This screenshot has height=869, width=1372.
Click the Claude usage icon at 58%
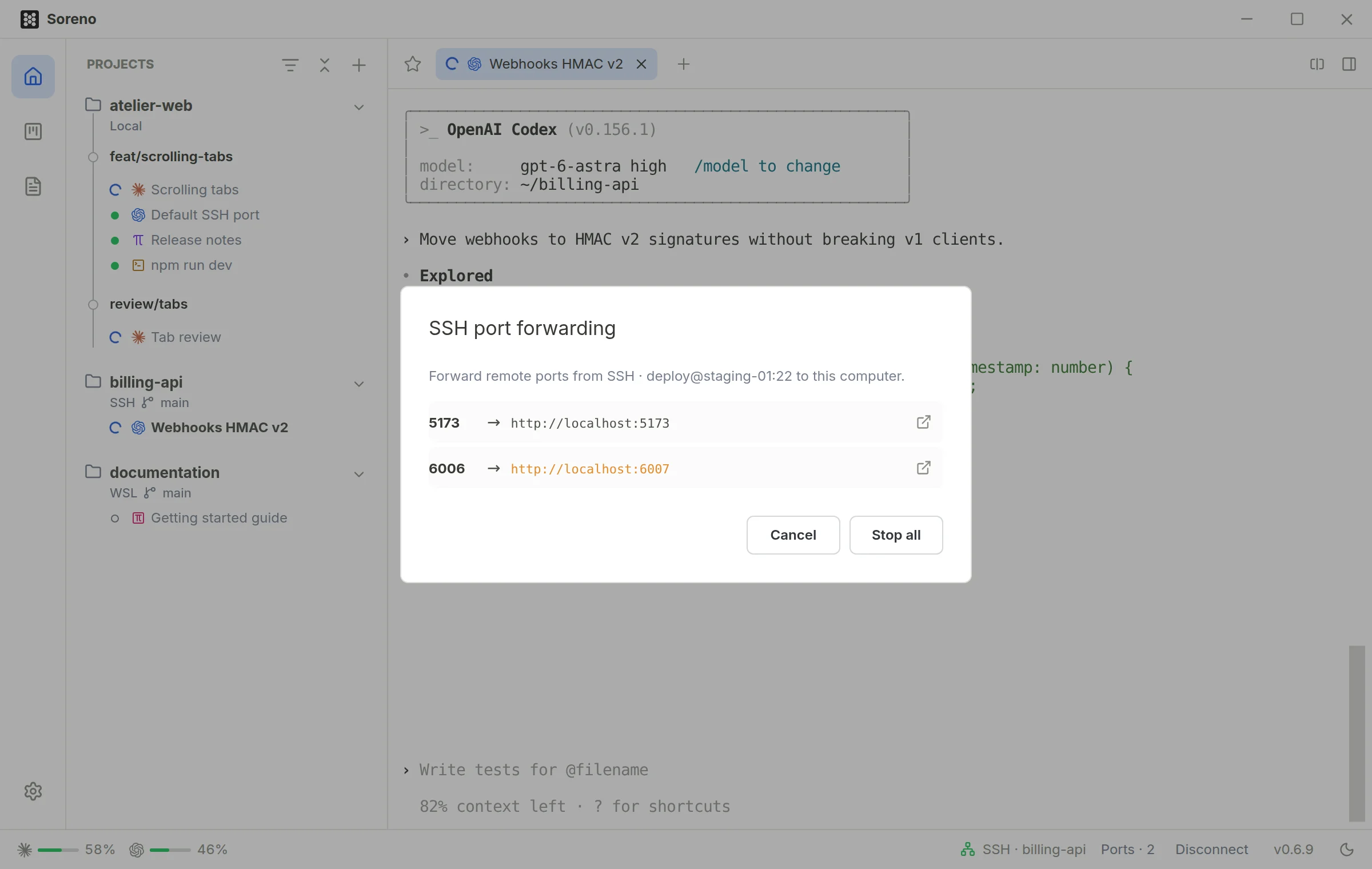click(25, 850)
